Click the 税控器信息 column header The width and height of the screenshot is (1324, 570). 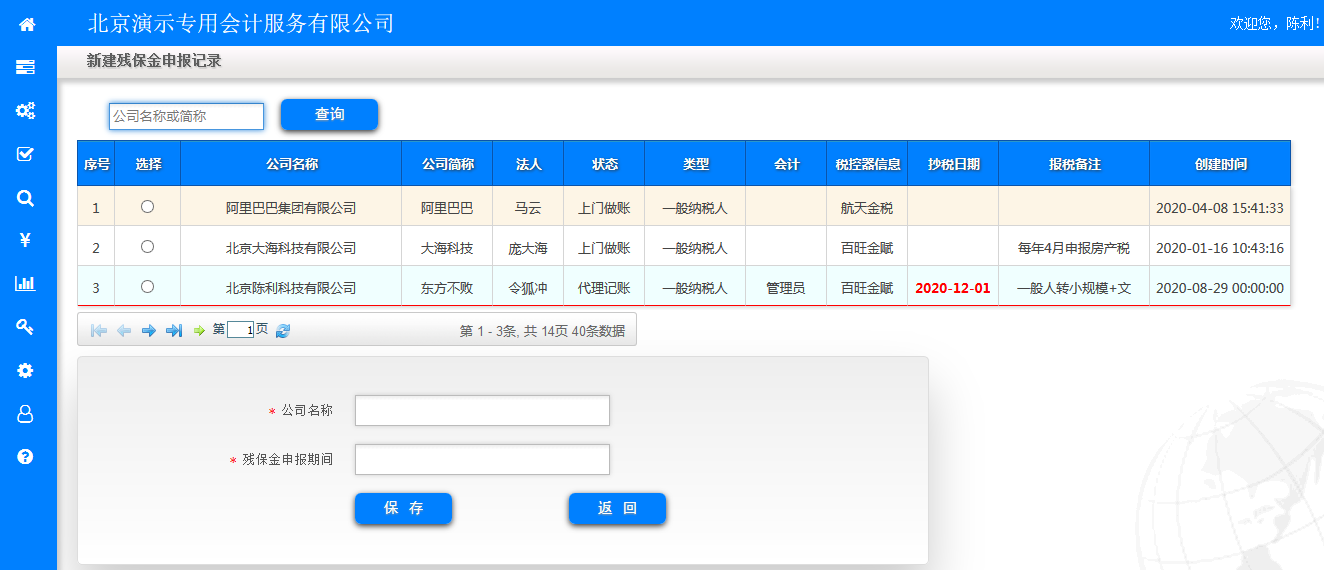click(867, 164)
